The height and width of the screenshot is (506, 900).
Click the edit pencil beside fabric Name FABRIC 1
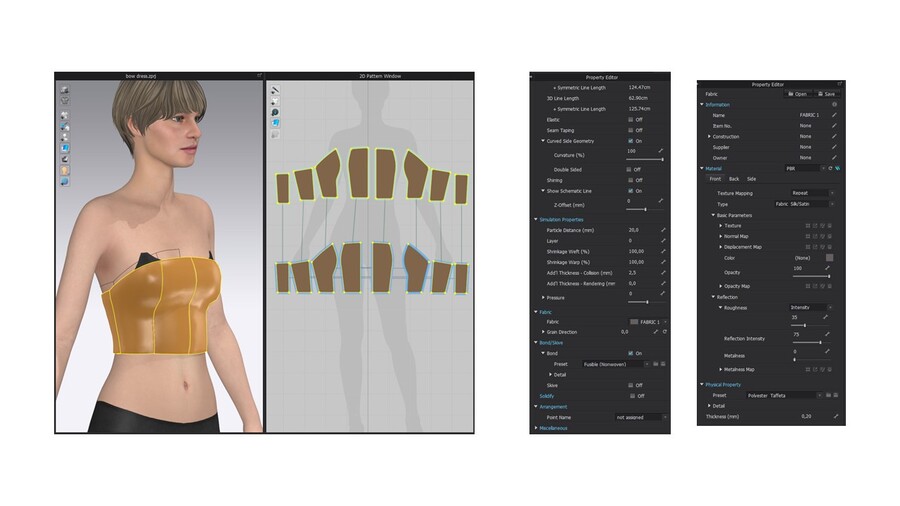click(834, 115)
